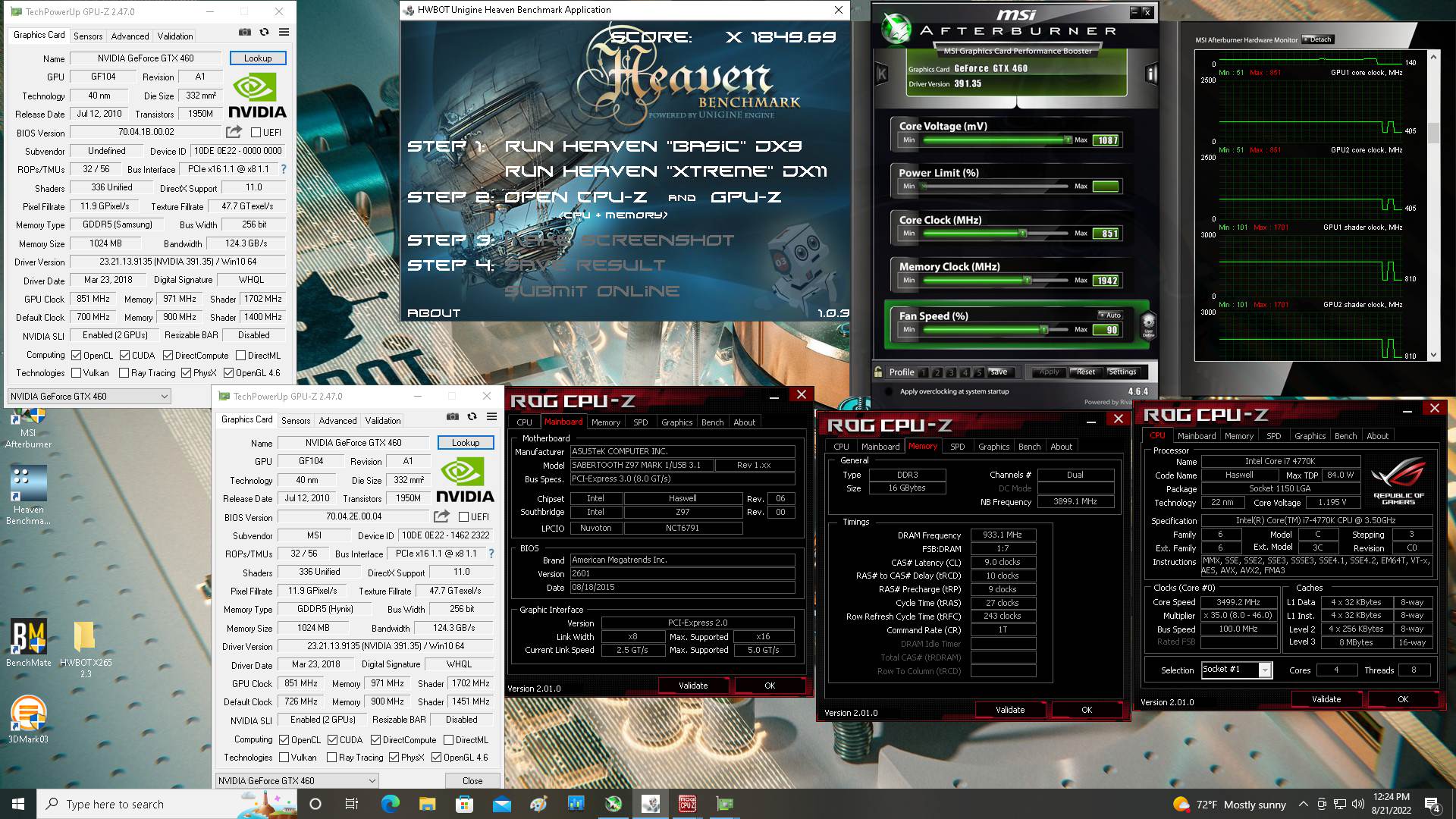Click the fan User Define icon in Afterburner
This screenshot has width=1456, height=819.
pyautogui.click(x=1148, y=325)
